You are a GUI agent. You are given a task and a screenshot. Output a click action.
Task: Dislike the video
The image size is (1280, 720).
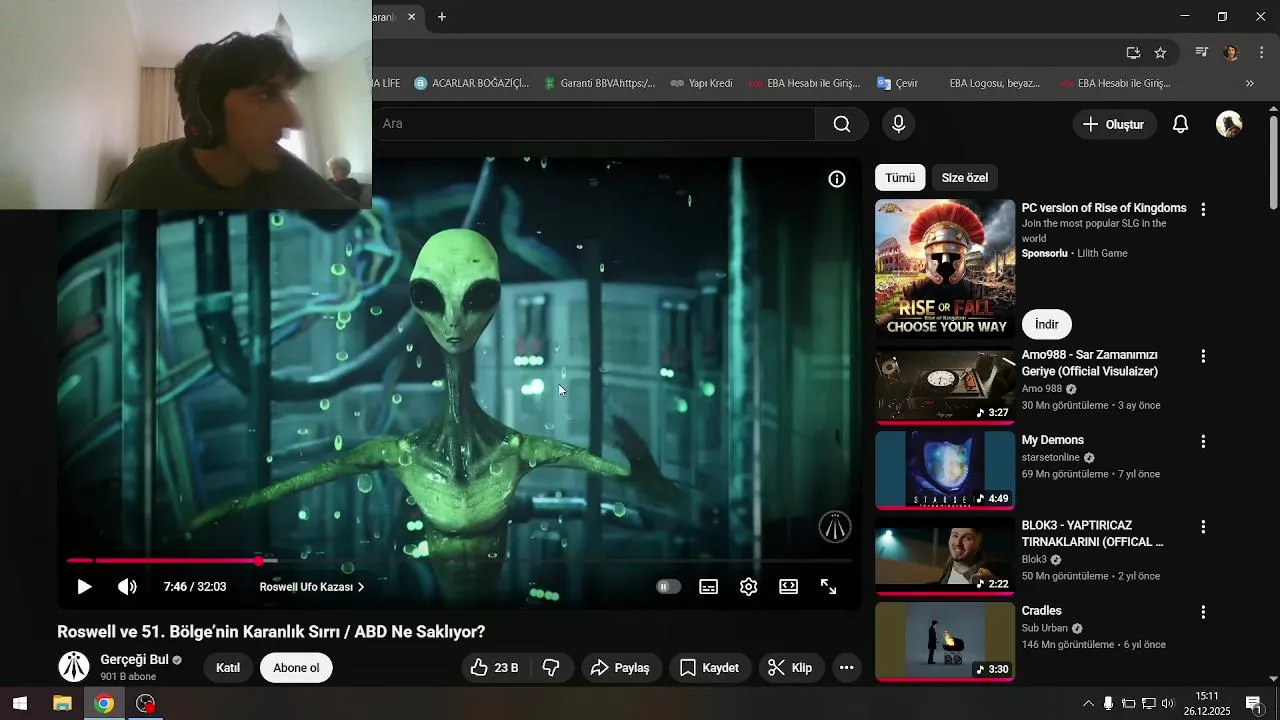551,668
